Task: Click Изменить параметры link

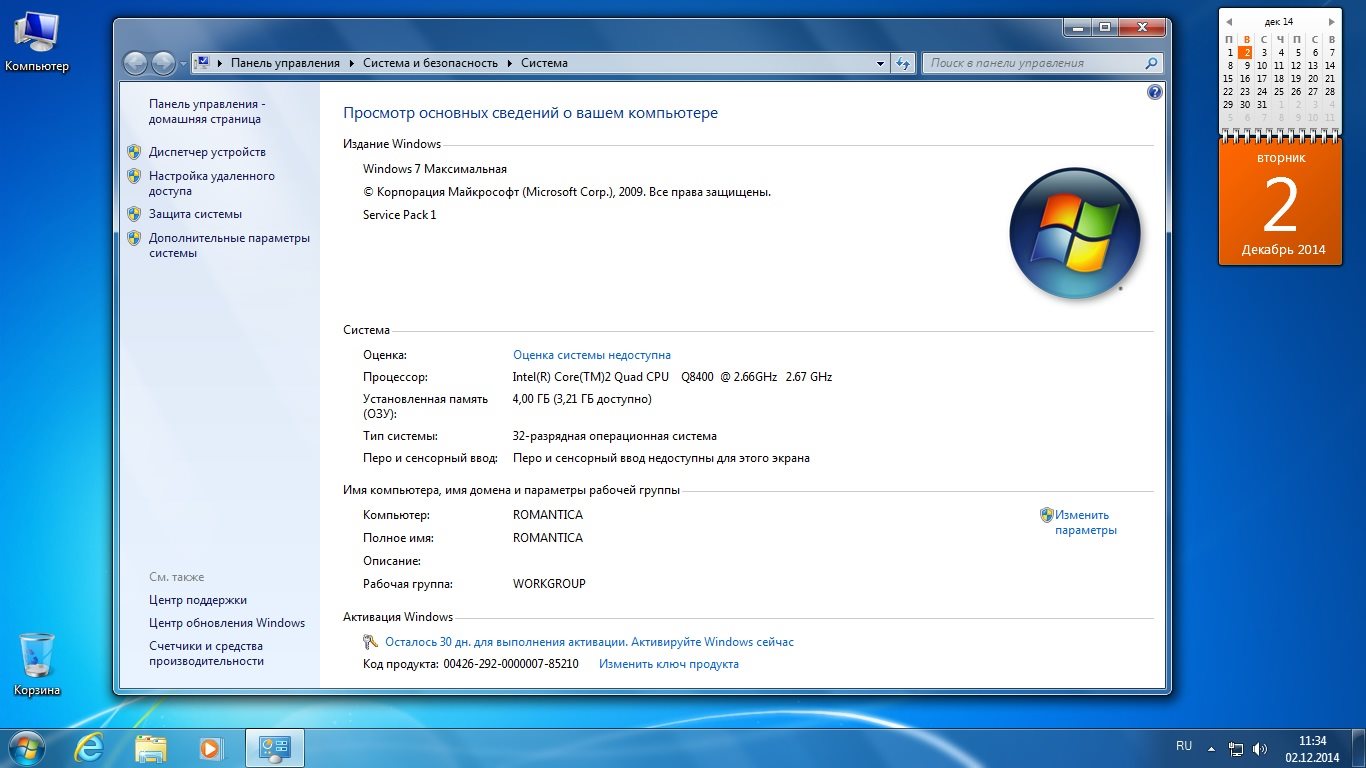Action: click(1085, 523)
